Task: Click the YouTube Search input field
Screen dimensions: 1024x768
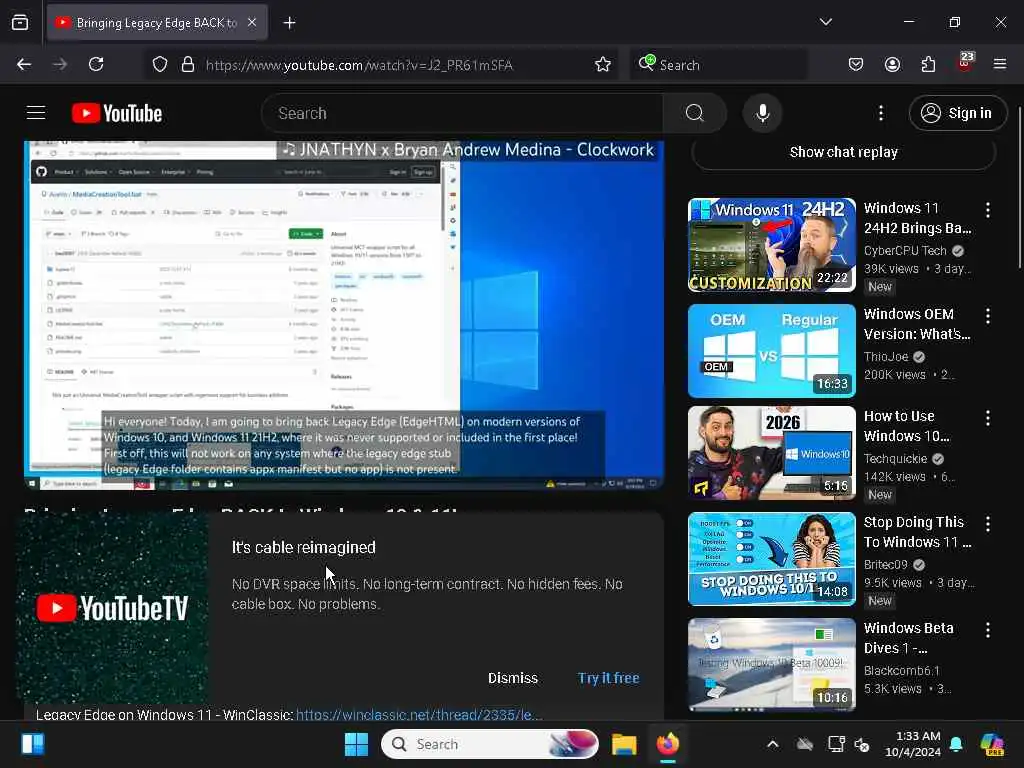Action: (x=462, y=113)
